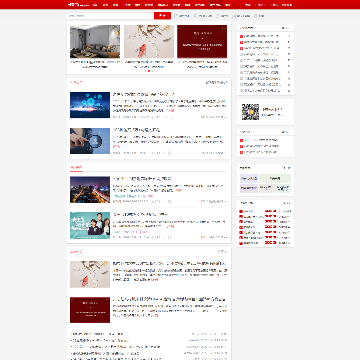Focus the search input field
Screen dimensions: 360x360
coord(110,16)
